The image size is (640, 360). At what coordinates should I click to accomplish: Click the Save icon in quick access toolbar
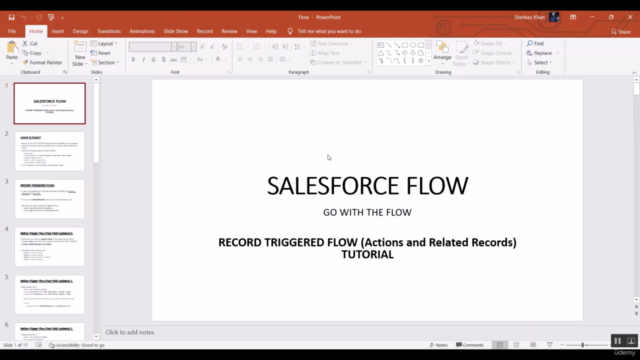(x=11, y=17)
